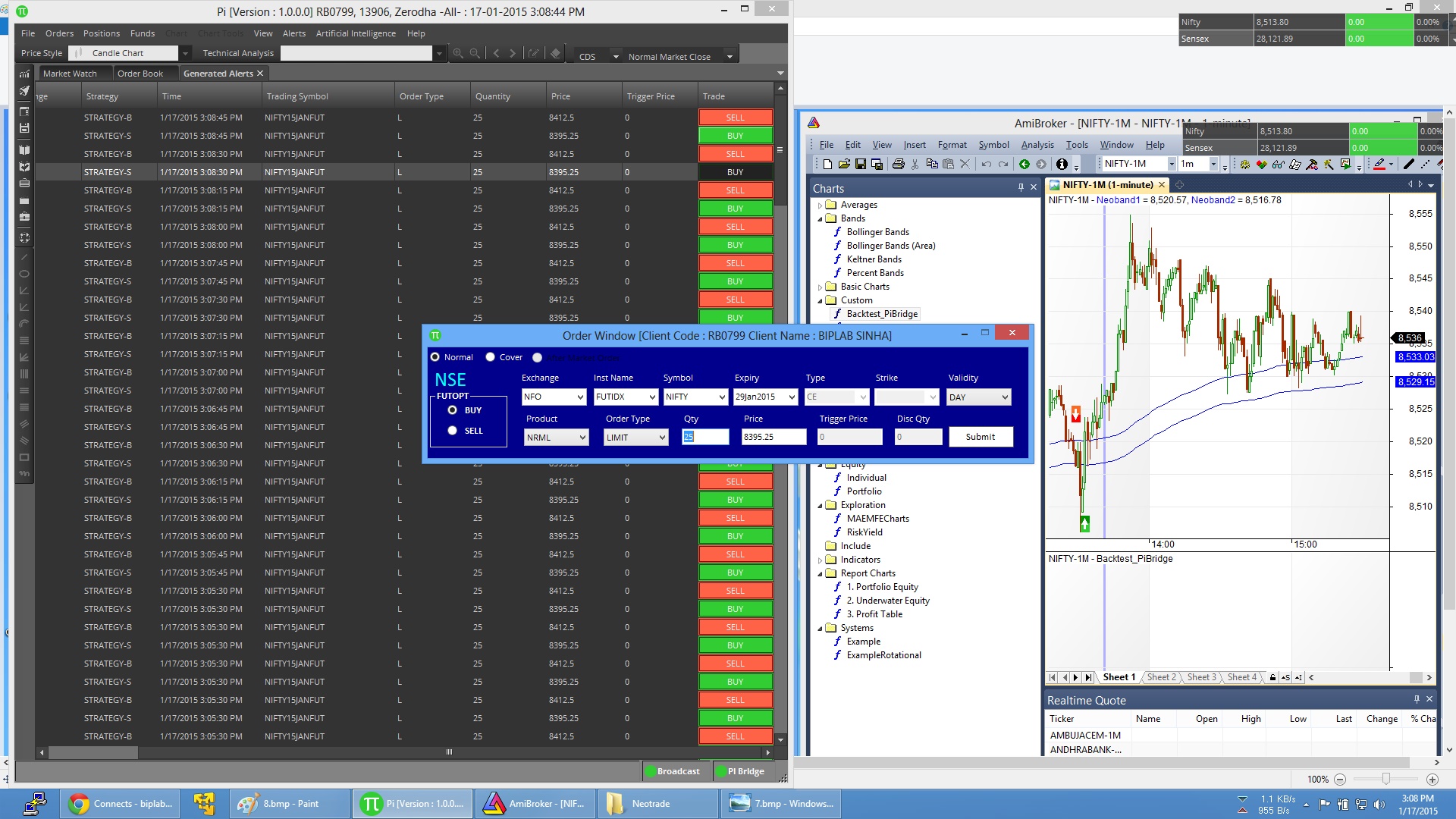The image size is (1456, 819).
Task: Select the BUY radio button in Order Window
Action: pos(451,410)
